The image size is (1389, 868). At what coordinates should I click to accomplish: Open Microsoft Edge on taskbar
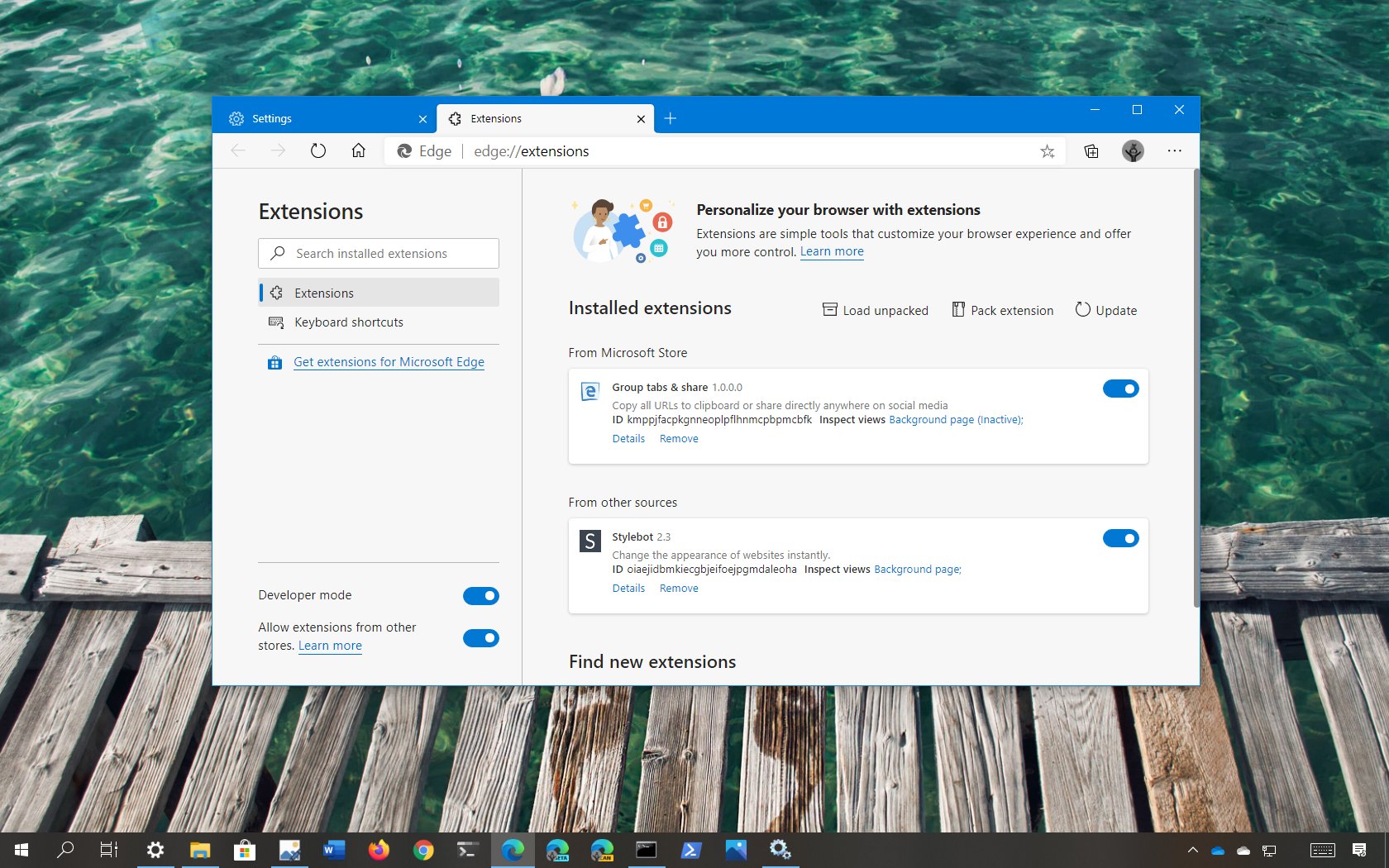513,850
